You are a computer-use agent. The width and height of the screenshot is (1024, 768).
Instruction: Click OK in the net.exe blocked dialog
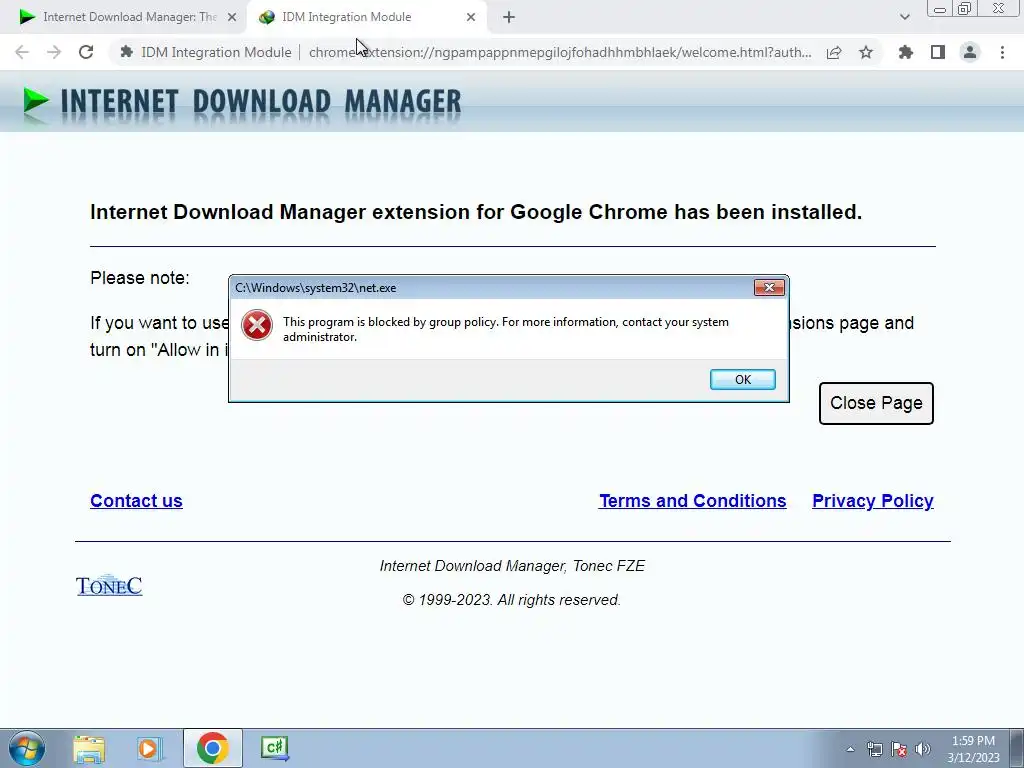click(743, 379)
